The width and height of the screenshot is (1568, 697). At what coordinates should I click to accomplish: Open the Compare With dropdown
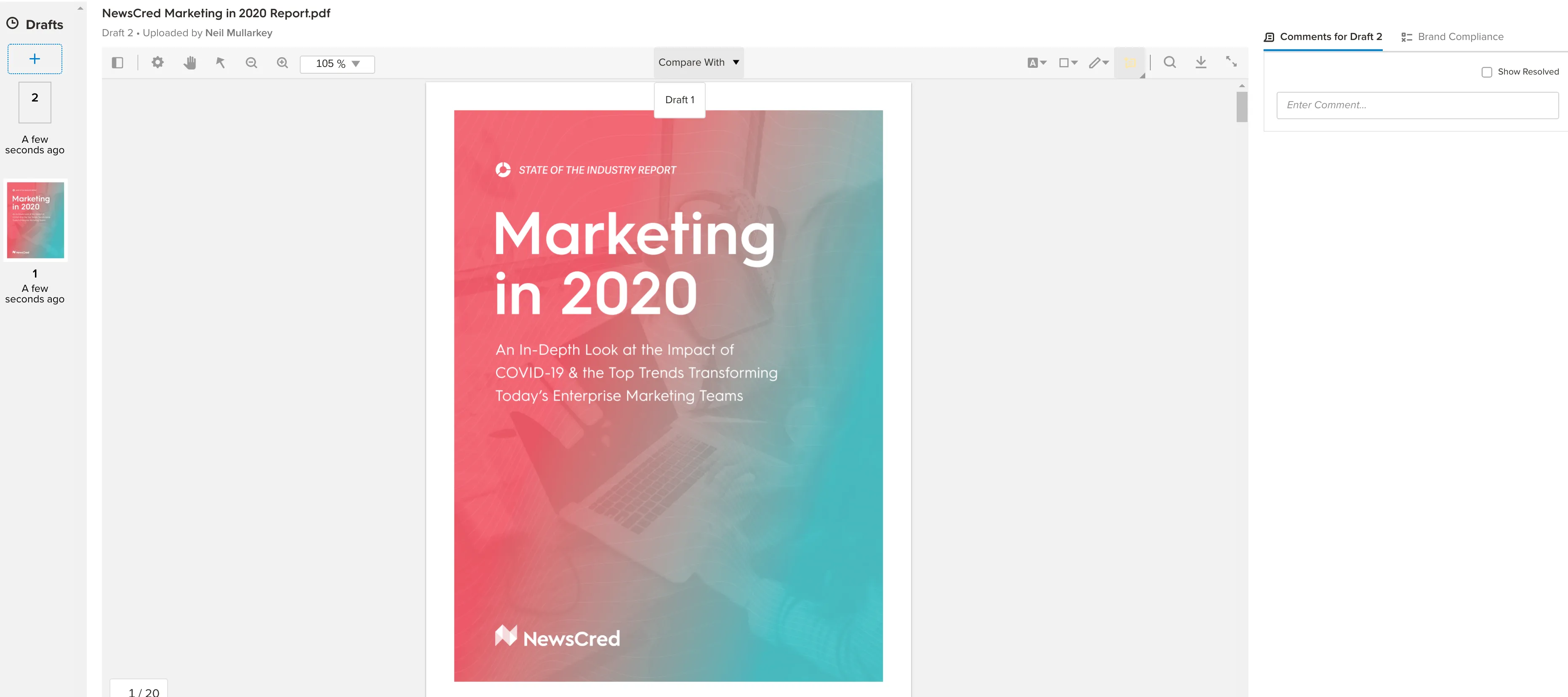[x=699, y=62]
